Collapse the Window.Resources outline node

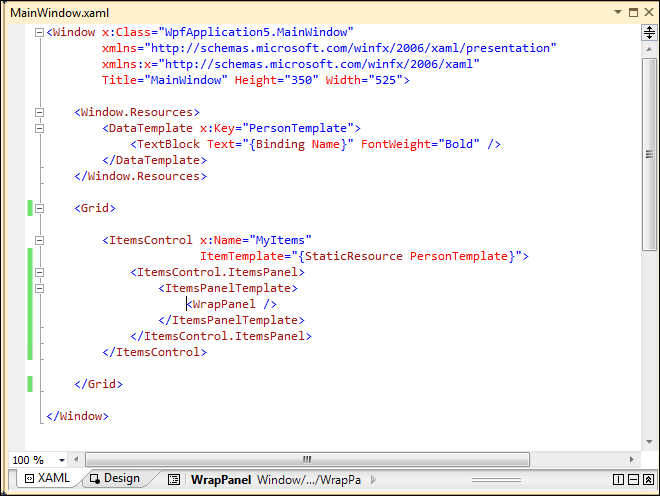(39, 112)
